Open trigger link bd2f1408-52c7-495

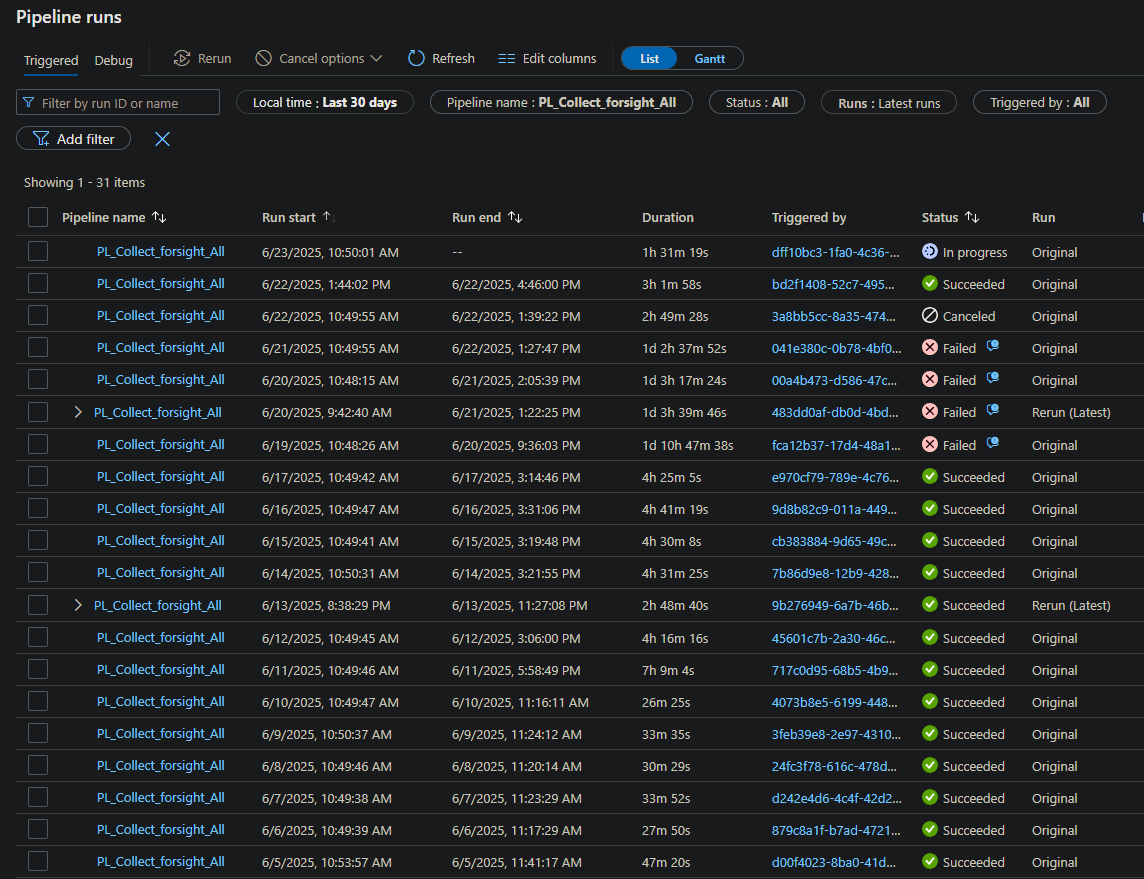coord(833,284)
